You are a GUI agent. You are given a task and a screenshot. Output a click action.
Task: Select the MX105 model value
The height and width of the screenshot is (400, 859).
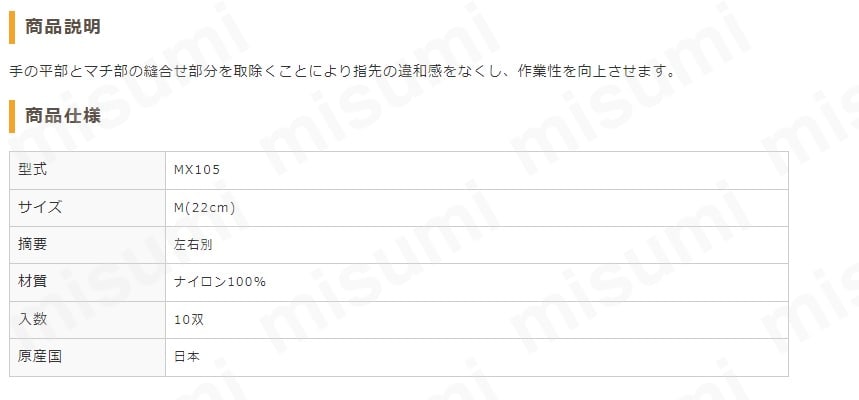coord(197,170)
